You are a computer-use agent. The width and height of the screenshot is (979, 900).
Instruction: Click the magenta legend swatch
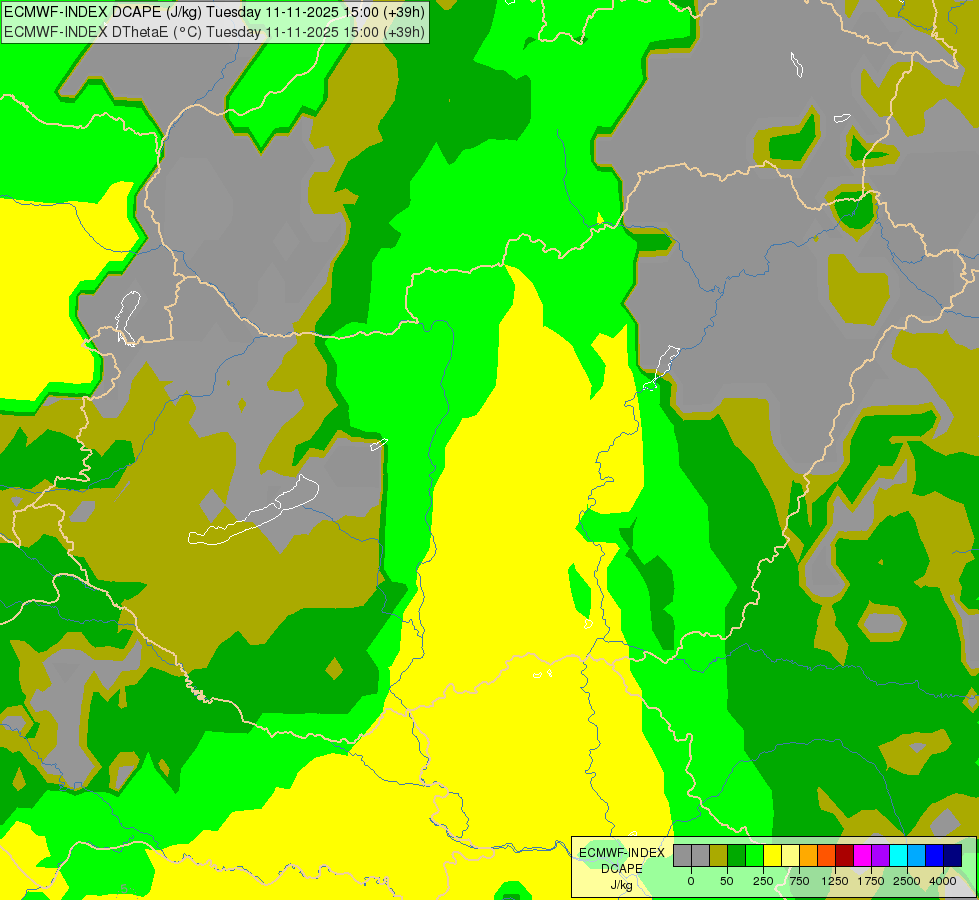click(x=863, y=856)
